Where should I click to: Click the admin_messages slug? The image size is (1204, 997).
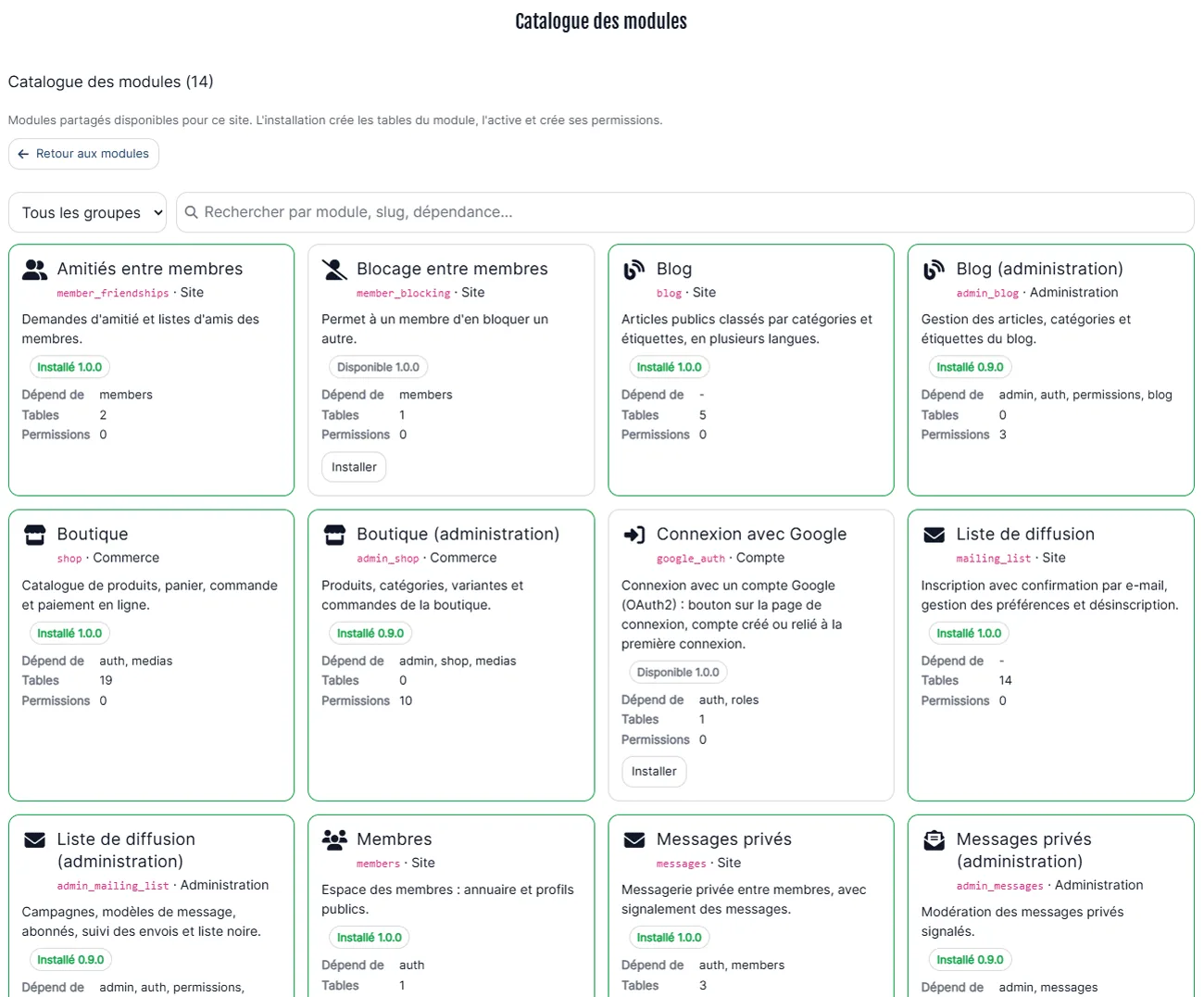click(x=1000, y=886)
